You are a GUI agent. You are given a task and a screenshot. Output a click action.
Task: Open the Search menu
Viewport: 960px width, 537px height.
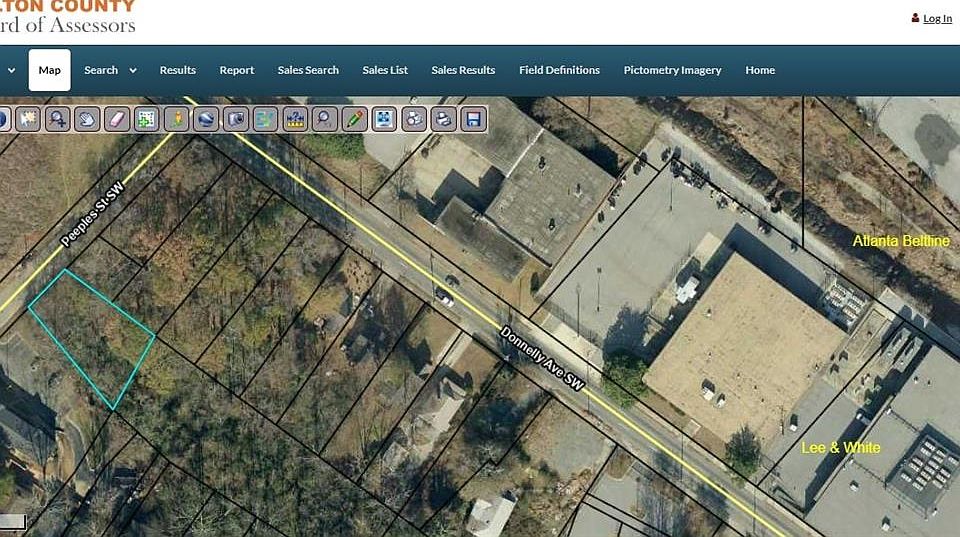101,70
